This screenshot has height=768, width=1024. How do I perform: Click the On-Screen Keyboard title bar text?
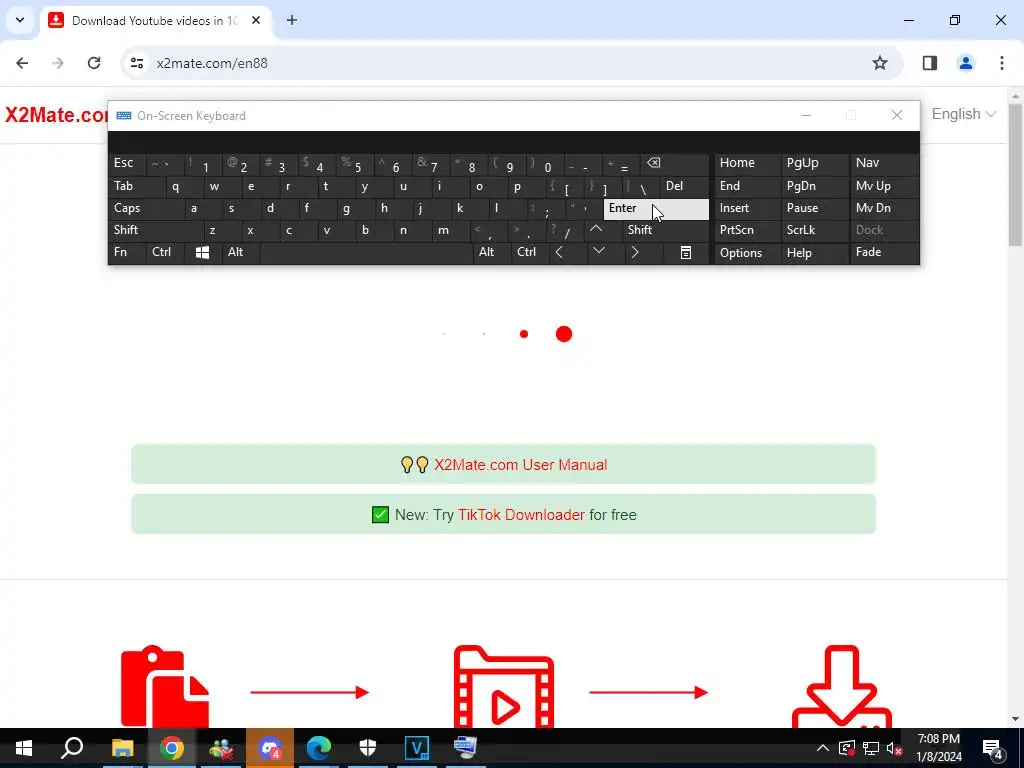[191, 116]
